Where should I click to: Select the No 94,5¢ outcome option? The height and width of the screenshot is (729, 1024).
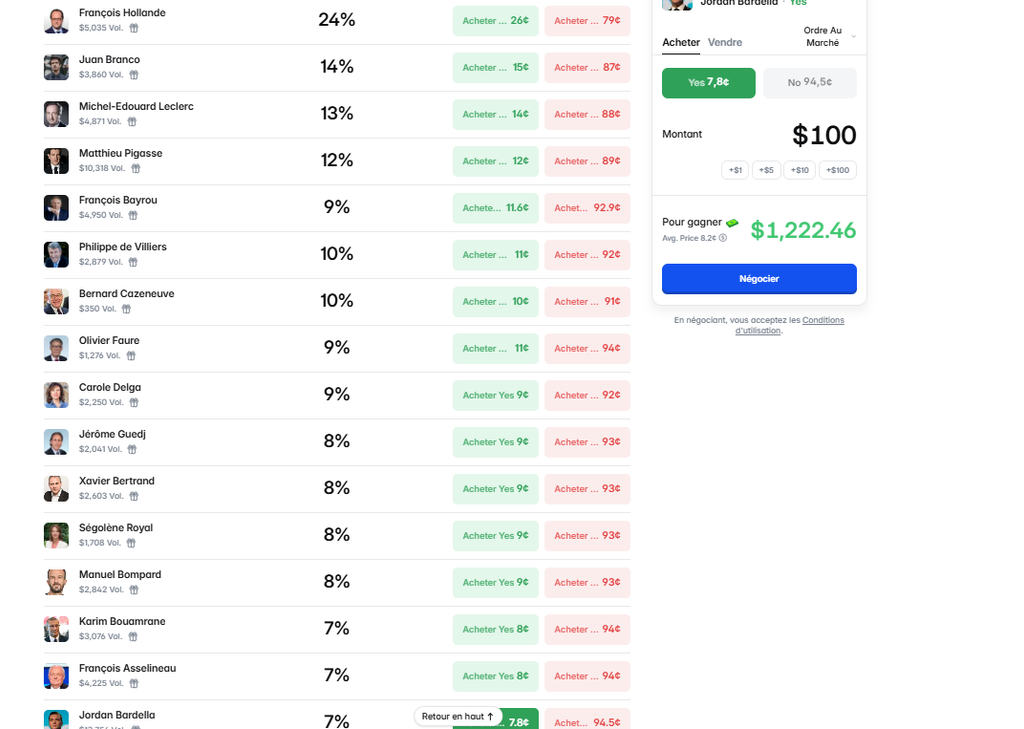click(x=810, y=83)
